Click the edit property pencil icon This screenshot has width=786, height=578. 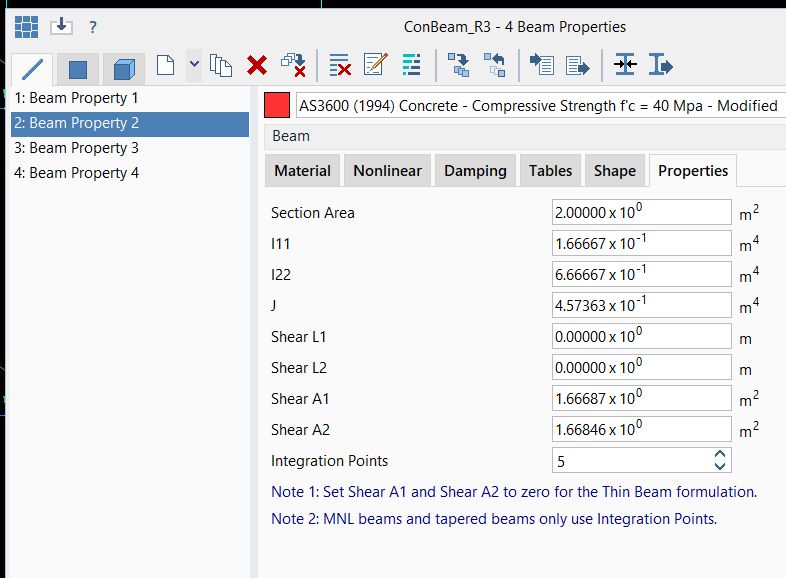coord(376,66)
